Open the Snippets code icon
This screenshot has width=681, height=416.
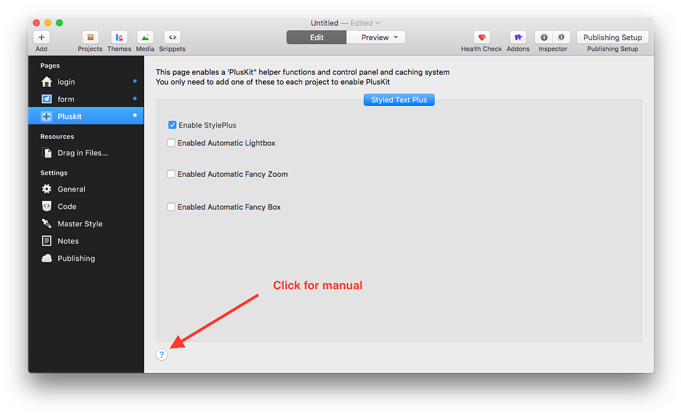click(172, 37)
